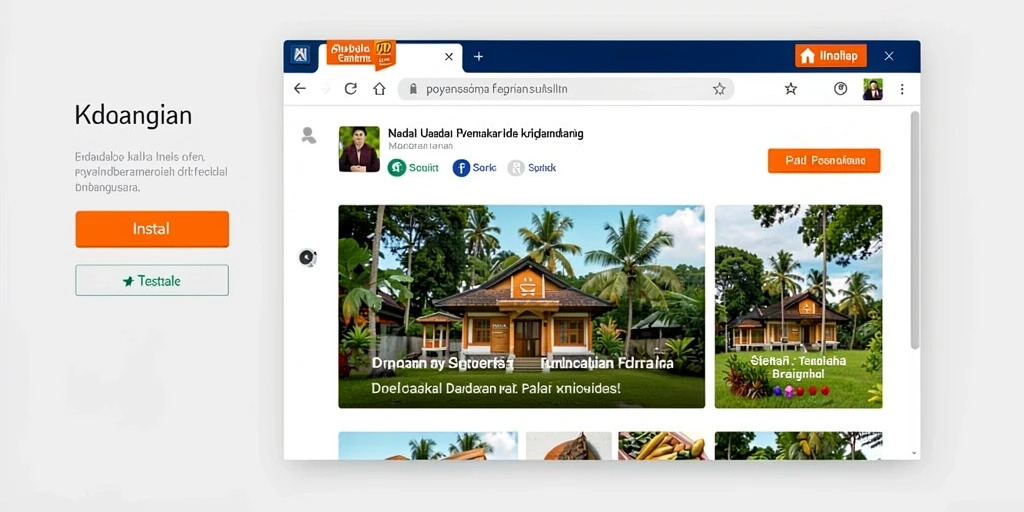The height and width of the screenshot is (512, 1024).
Task: Click the profile avatar in browser toolbar
Action: [x=872, y=89]
